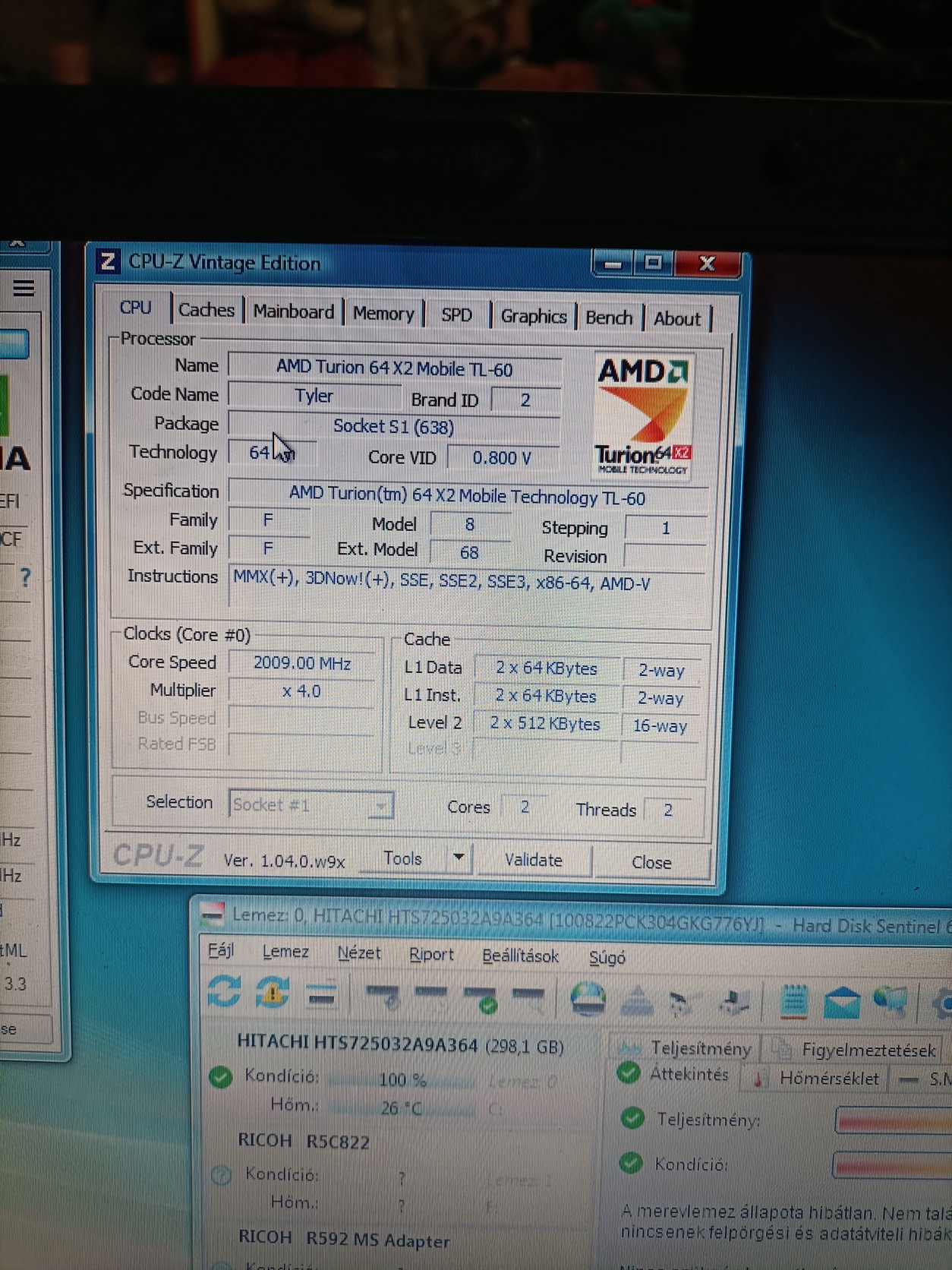The image size is (952, 1270).
Task: Click the Core VID value 0.800 V
Action: [x=502, y=458]
